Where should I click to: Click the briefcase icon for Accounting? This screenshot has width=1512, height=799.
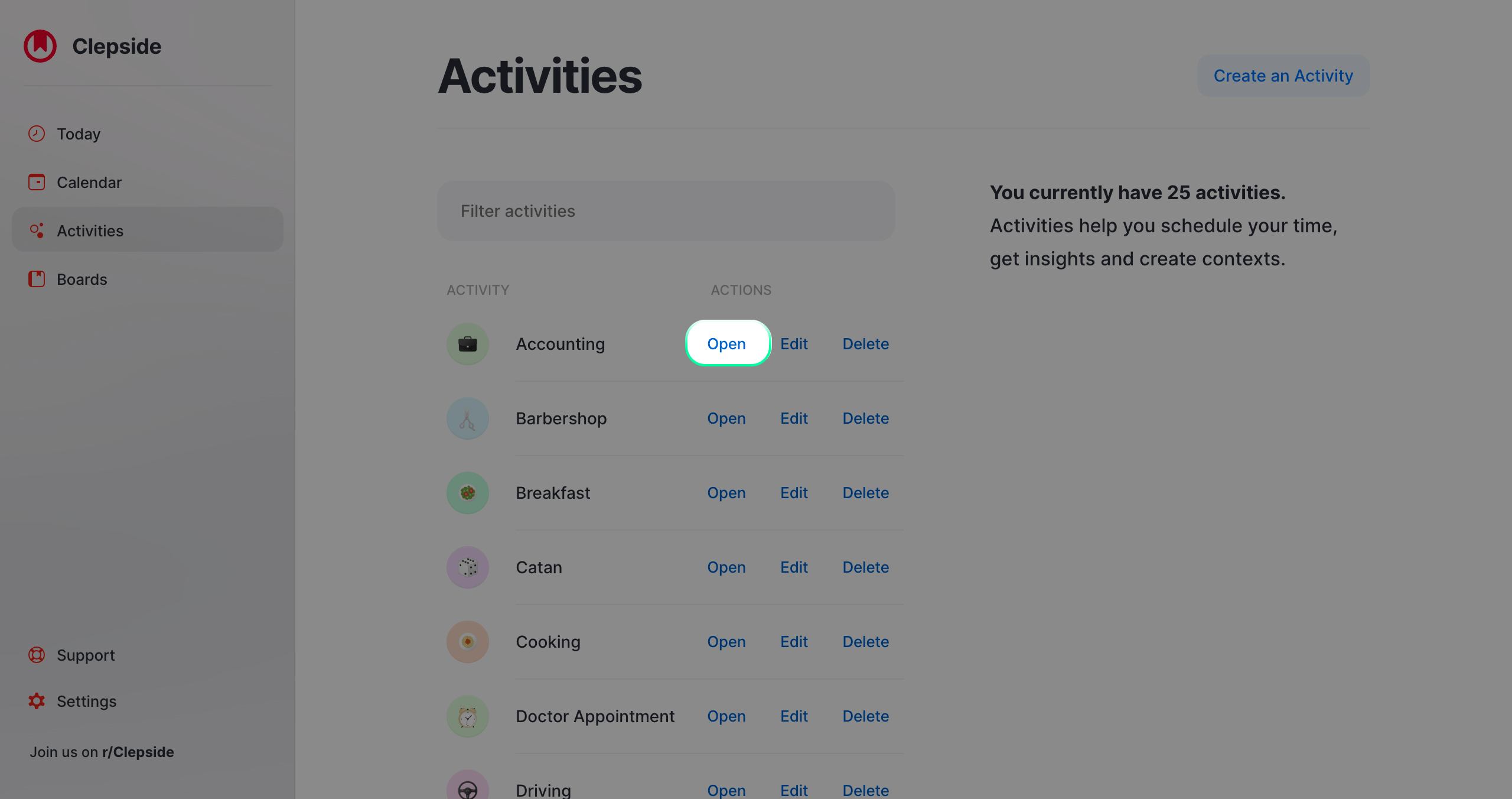[x=467, y=343]
